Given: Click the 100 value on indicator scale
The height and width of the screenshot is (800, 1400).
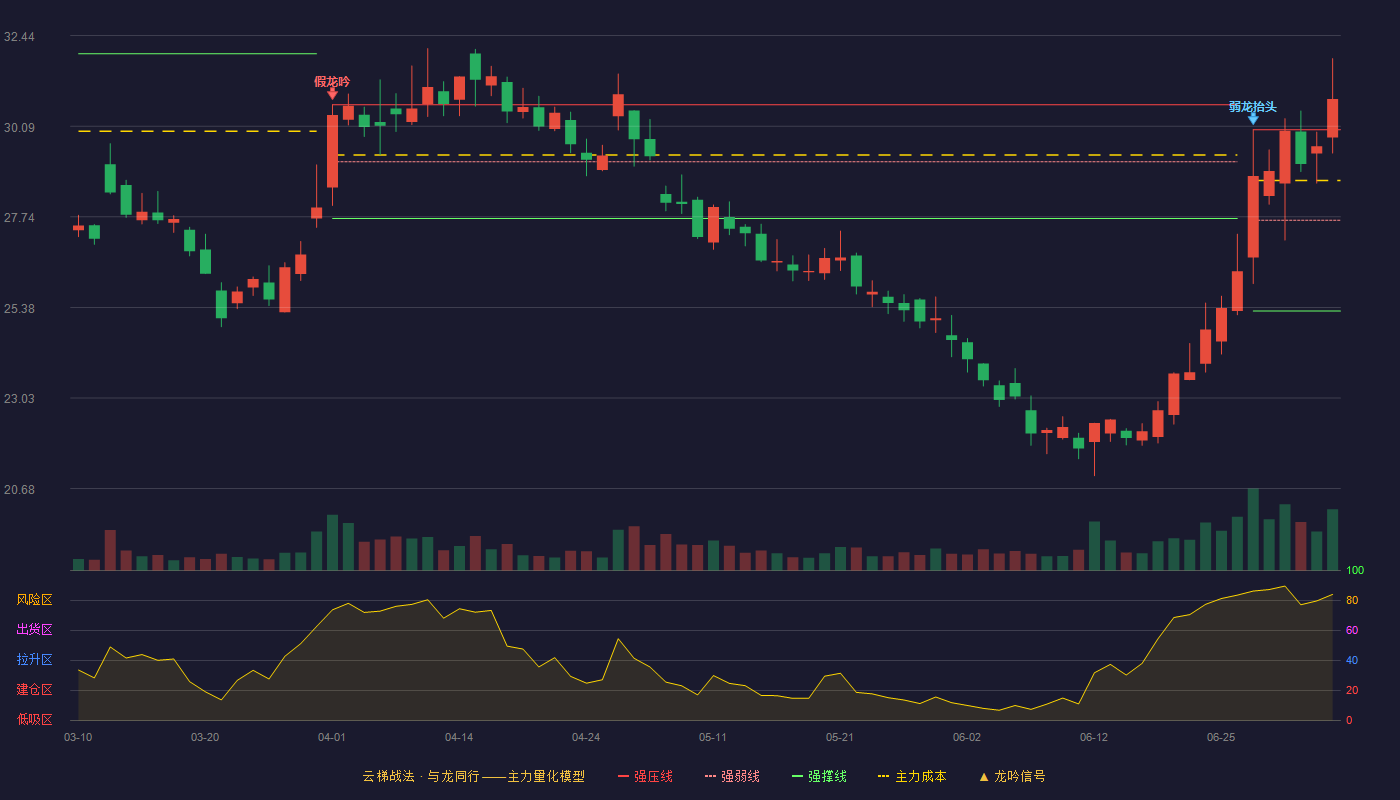Looking at the screenshot, I should (x=1355, y=570).
